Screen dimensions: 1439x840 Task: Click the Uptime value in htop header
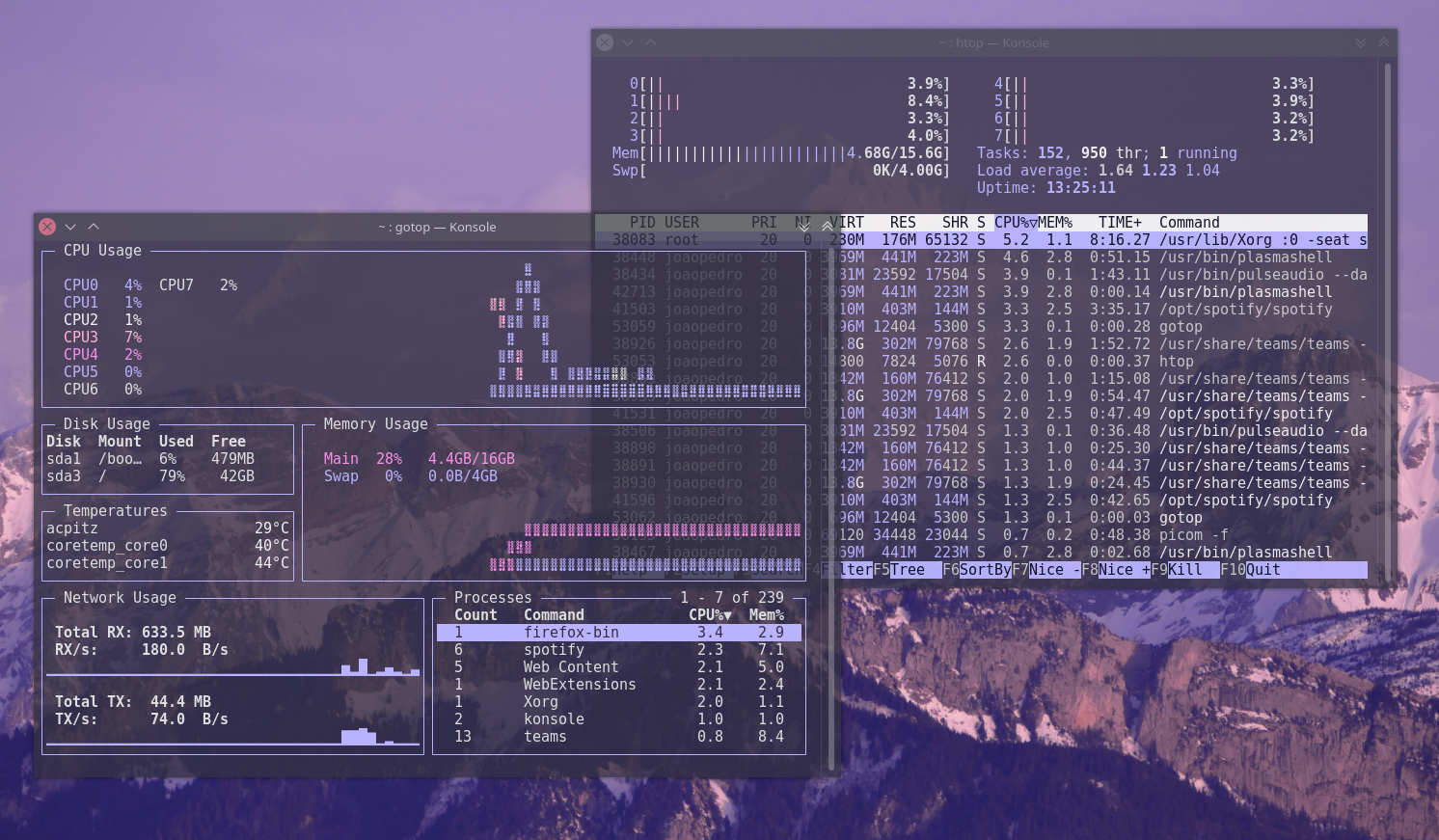point(1080,188)
